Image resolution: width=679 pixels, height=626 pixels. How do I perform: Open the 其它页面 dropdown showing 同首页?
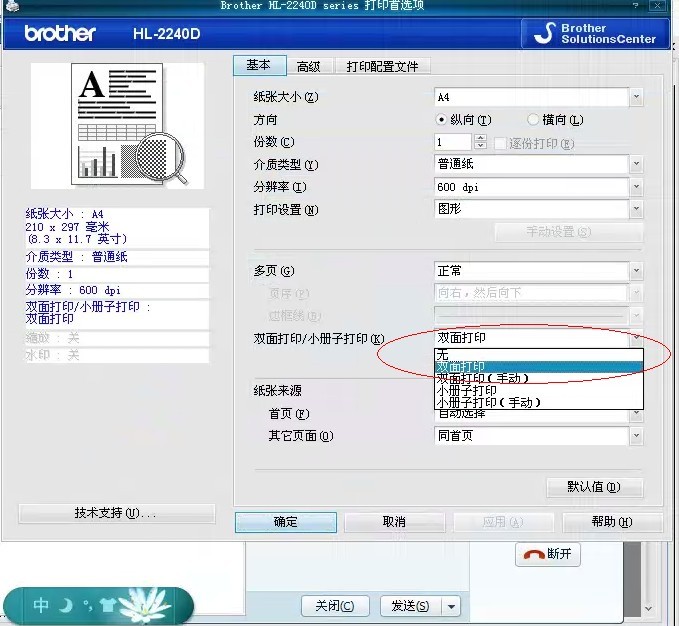click(x=538, y=436)
